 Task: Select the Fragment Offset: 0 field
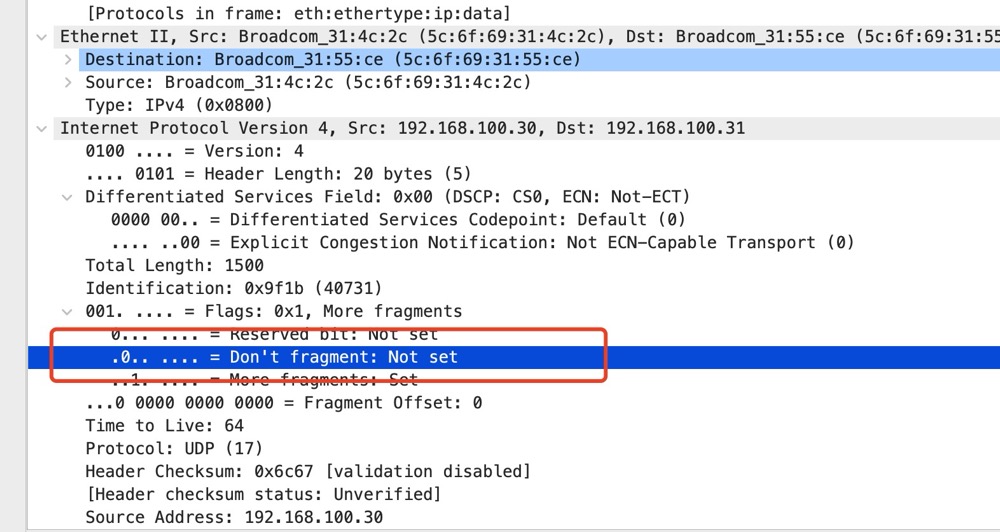click(283, 403)
